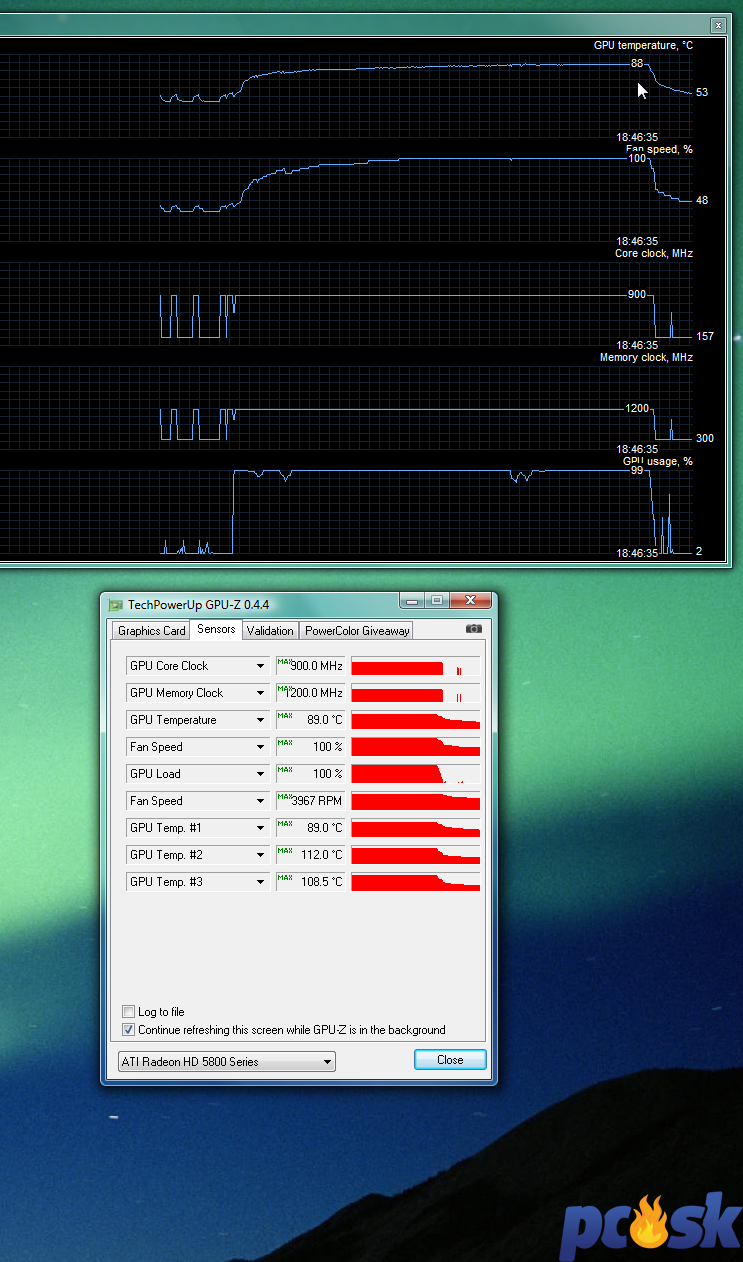Click the GPU Temp. #2 red history graph

point(416,855)
